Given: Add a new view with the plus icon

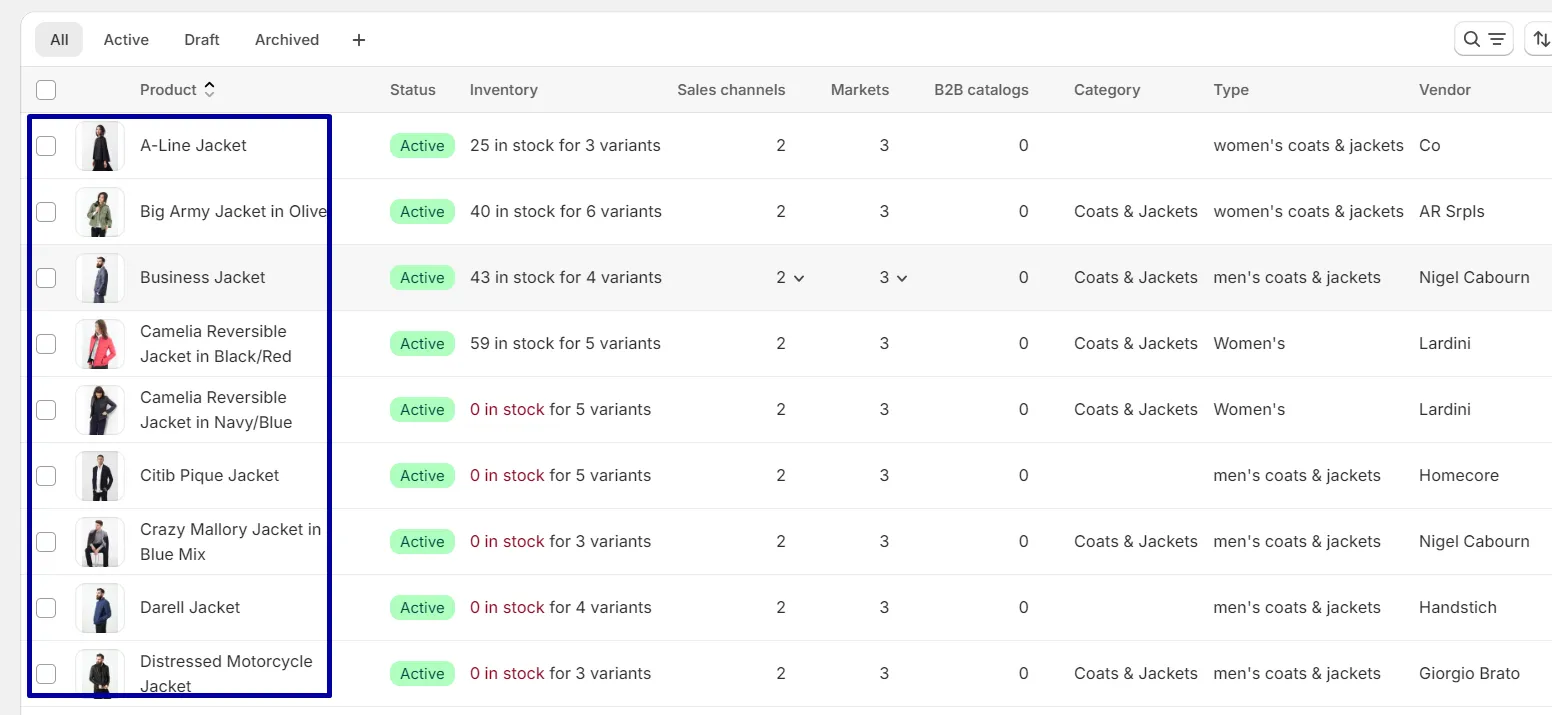Looking at the screenshot, I should (359, 40).
